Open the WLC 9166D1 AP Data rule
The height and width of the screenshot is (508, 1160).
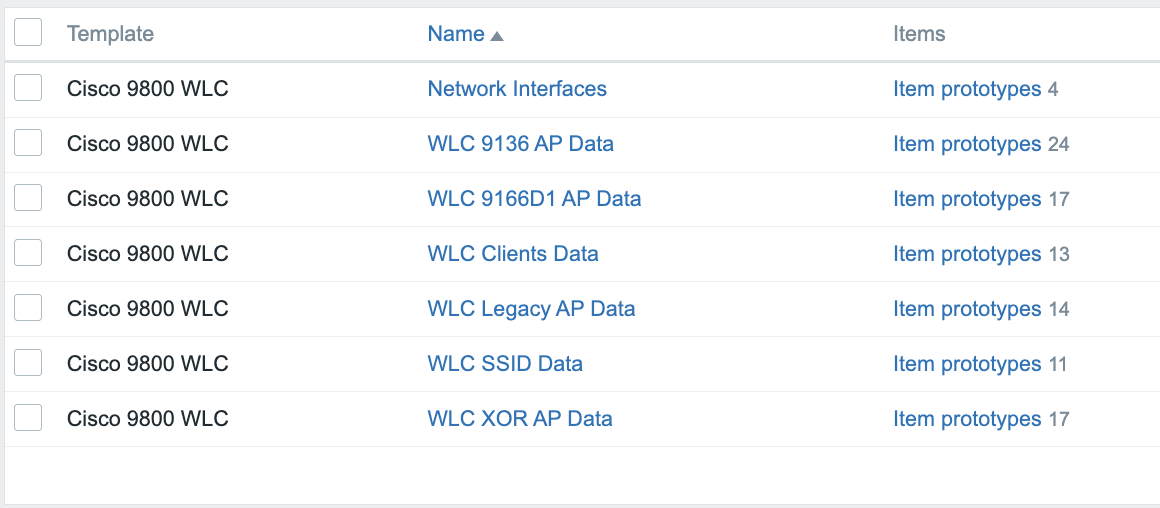[534, 199]
